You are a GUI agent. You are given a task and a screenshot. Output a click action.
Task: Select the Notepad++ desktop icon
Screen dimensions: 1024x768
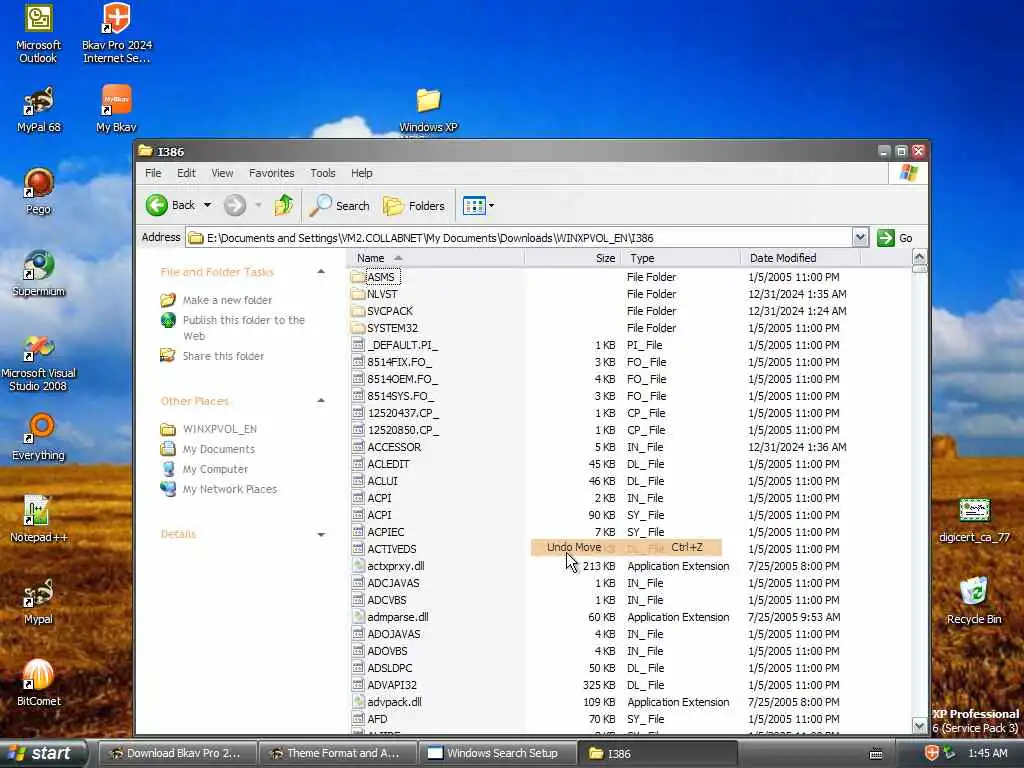[x=39, y=520]
